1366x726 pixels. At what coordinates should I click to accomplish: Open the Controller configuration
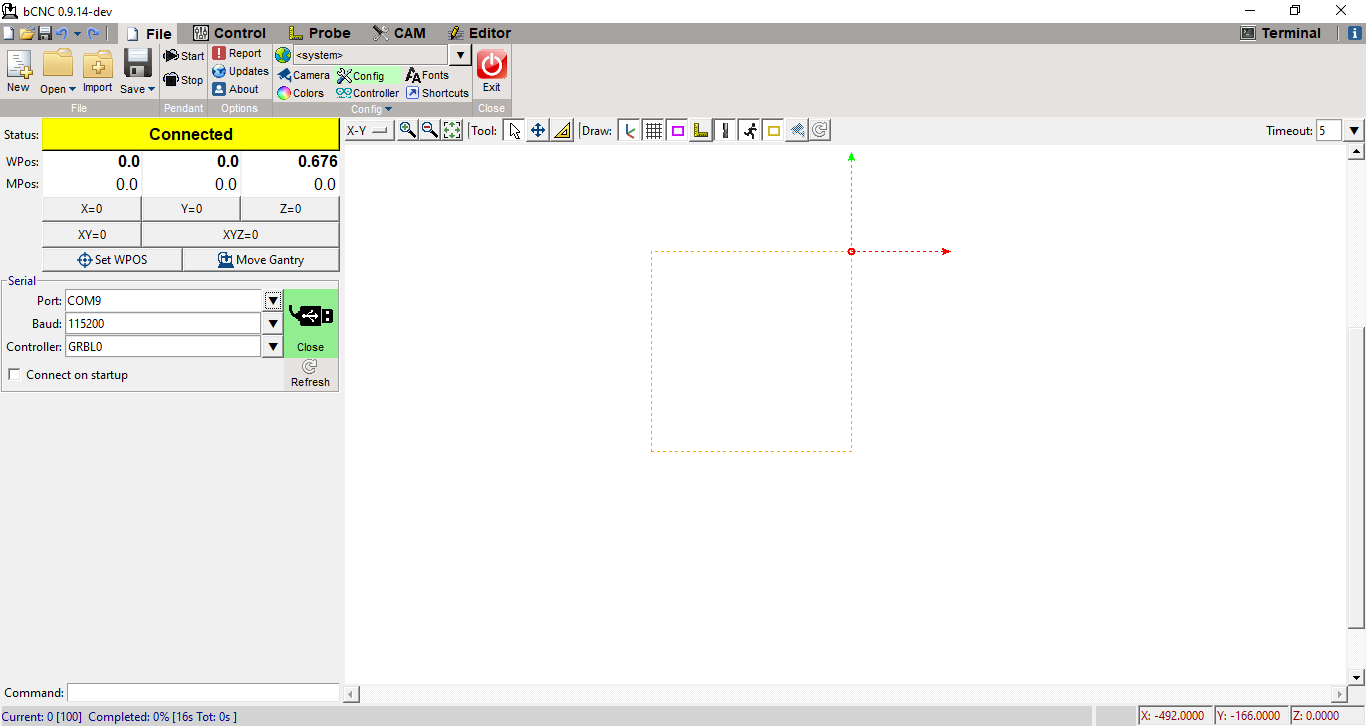[368, 93]
